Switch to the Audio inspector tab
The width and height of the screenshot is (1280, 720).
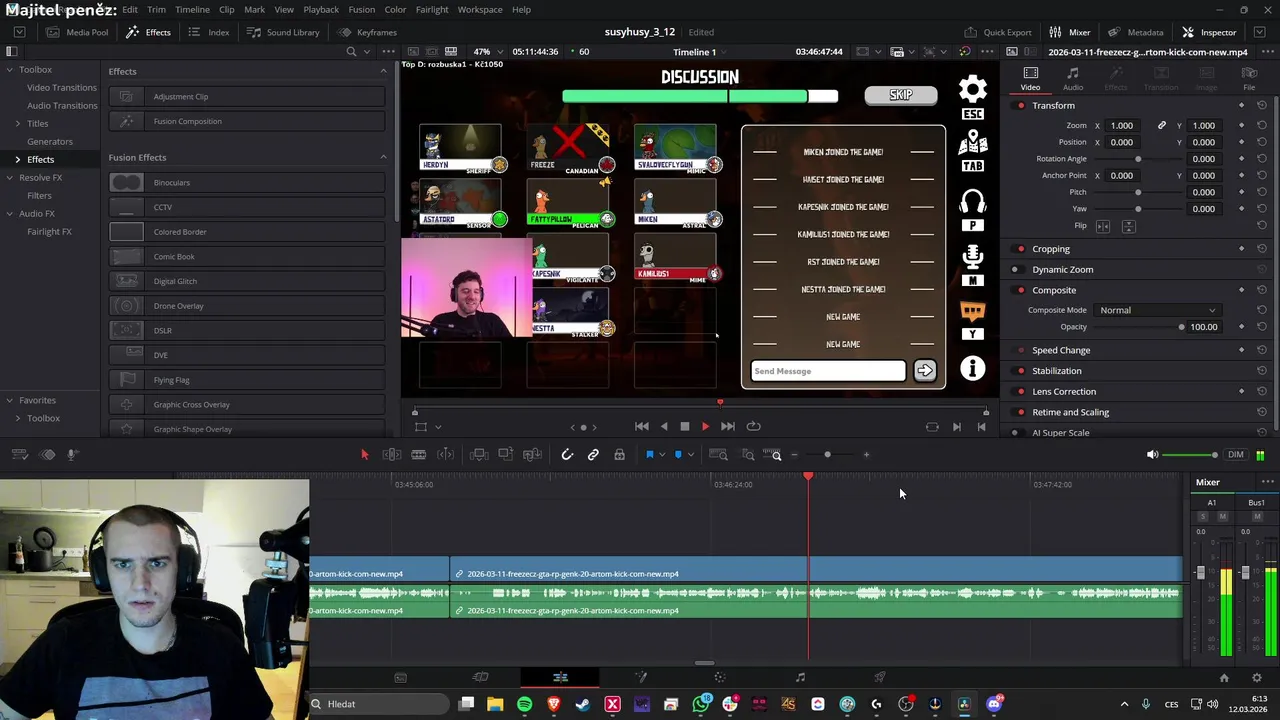pyautogui.click(x=1072, y=79)
